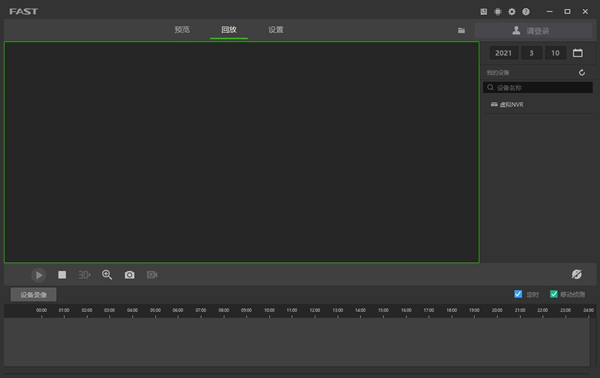The height and width of the screenshot is (378, 600).
Task: Start clip recording with the video camera icon
Action: pos(152,275)
